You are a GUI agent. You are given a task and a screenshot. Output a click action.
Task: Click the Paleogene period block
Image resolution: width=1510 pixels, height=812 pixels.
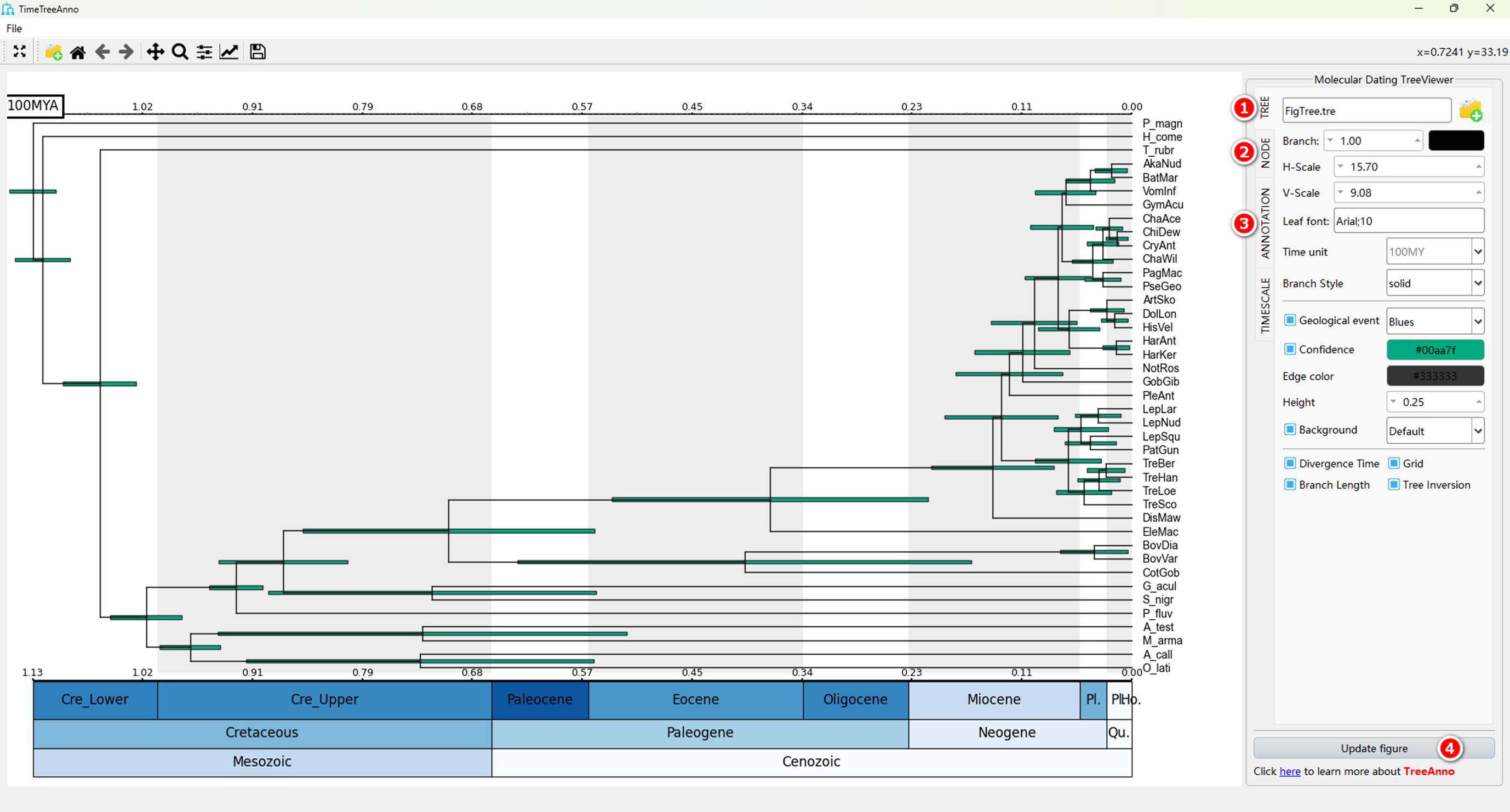point(701,733)
